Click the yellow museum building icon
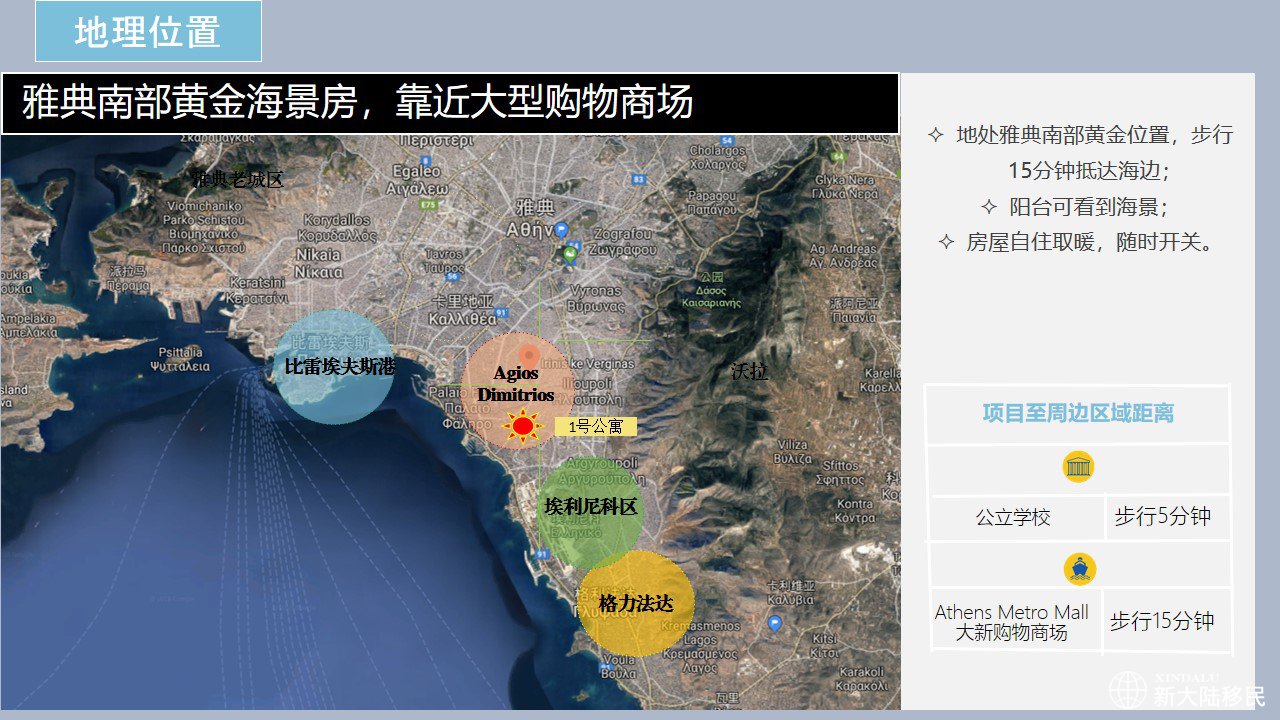This screenshot has width=1280, height=720. click(x=1078, y=467)
